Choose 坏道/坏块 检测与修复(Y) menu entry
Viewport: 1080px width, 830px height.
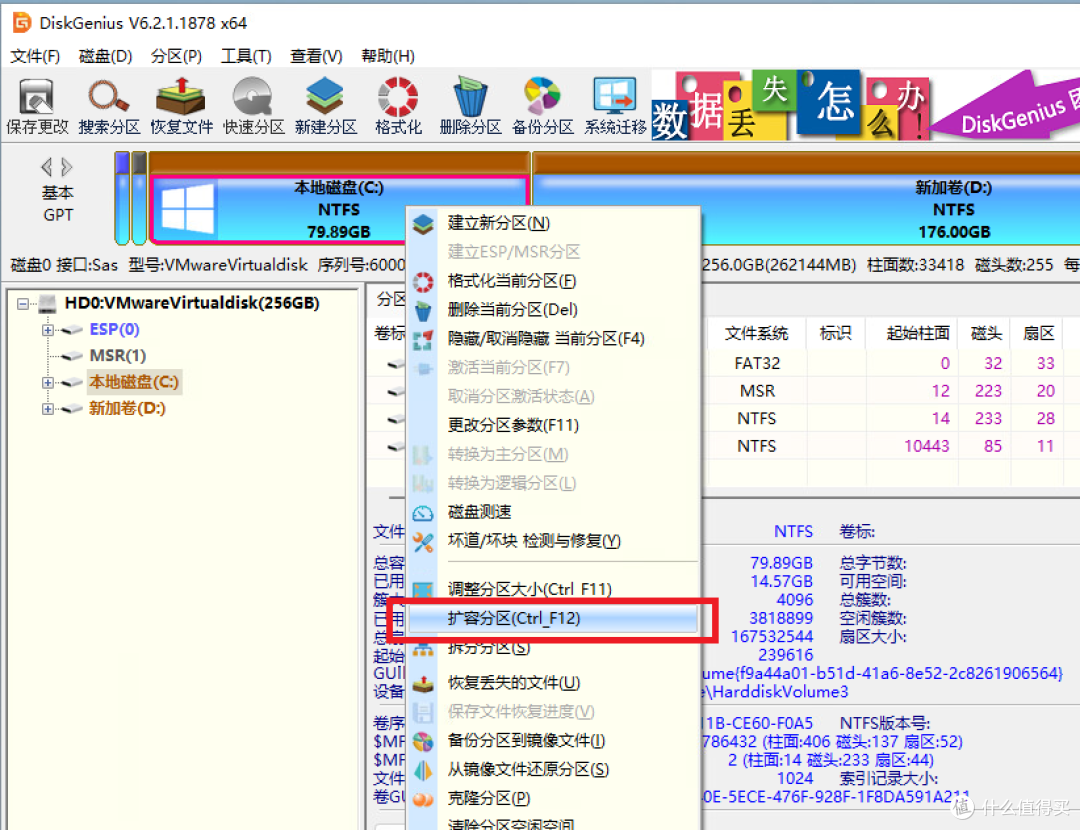tap(553, 541)
